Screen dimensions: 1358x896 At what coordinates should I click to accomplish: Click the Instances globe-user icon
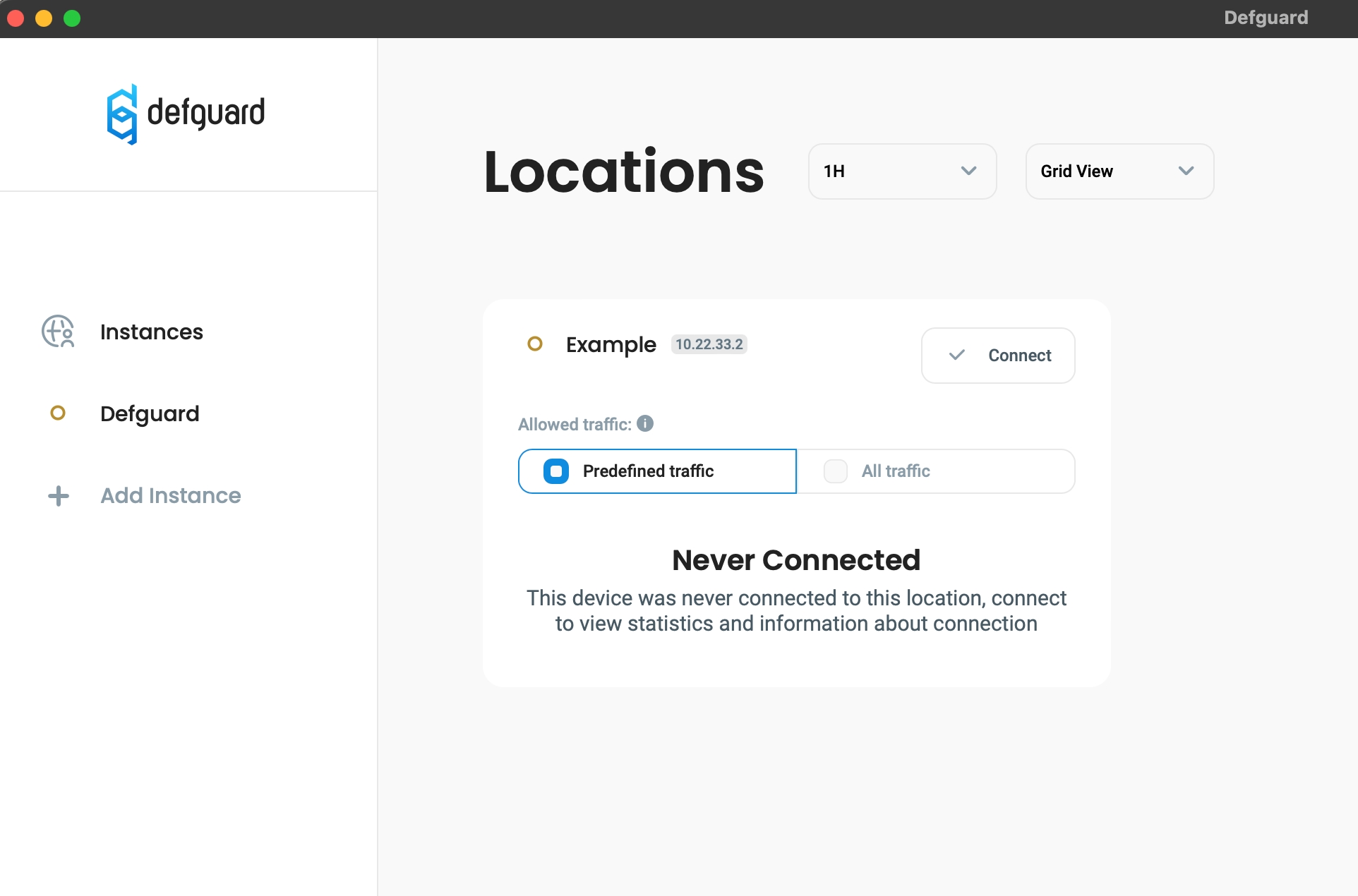(x=58, y=332)
